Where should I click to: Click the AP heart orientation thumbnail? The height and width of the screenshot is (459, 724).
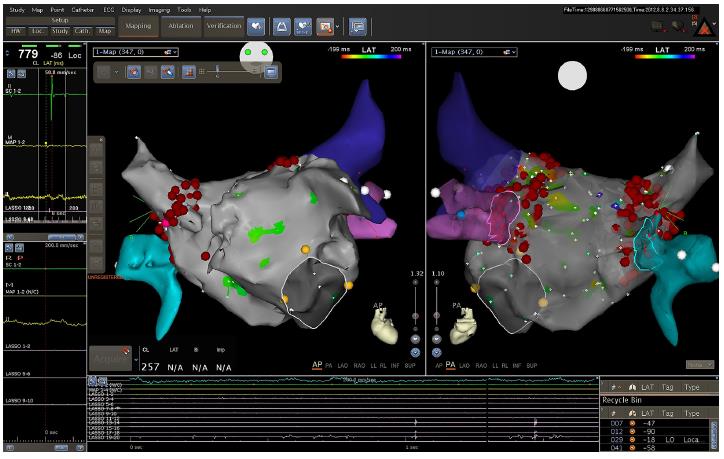(384, 321)
